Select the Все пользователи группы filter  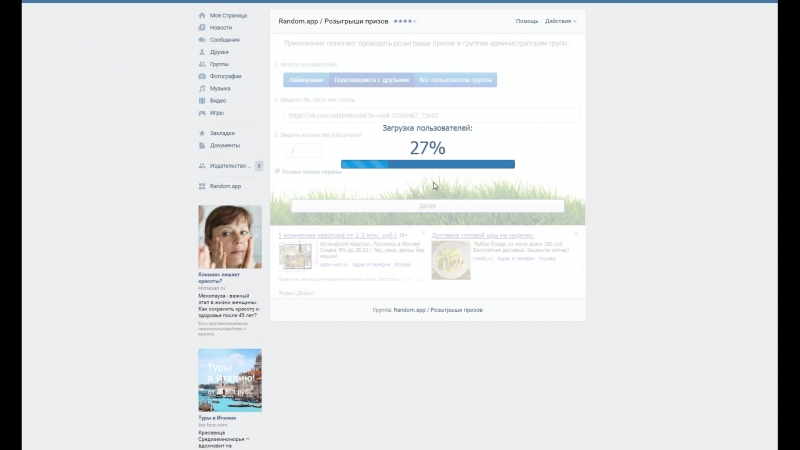click(455, 80)
